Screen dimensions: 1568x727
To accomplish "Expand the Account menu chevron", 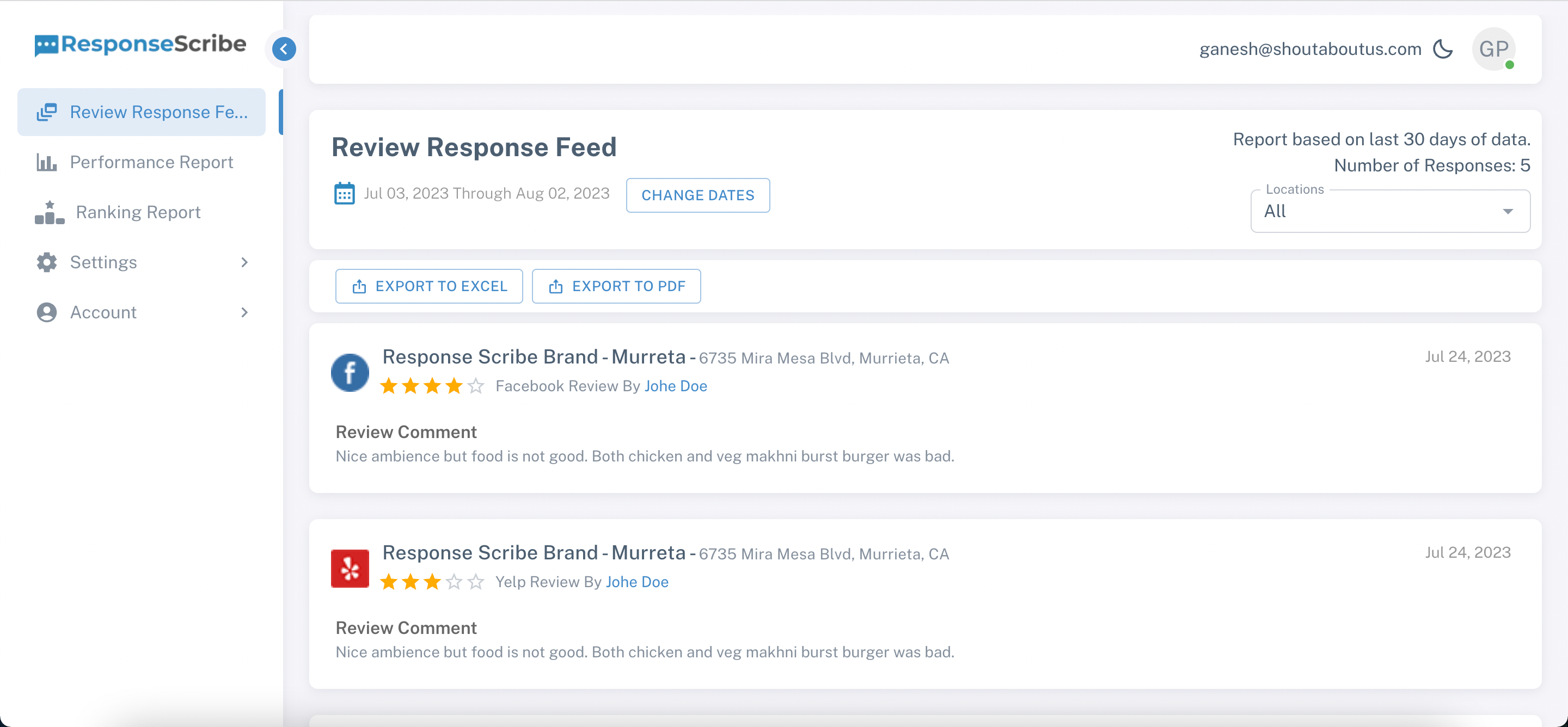I will click(244, 312).
